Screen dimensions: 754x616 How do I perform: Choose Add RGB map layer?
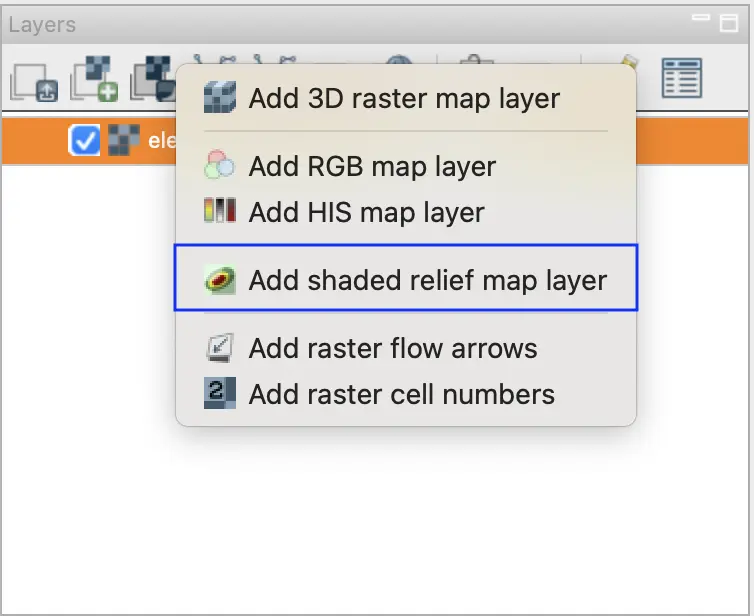(372, 166)
